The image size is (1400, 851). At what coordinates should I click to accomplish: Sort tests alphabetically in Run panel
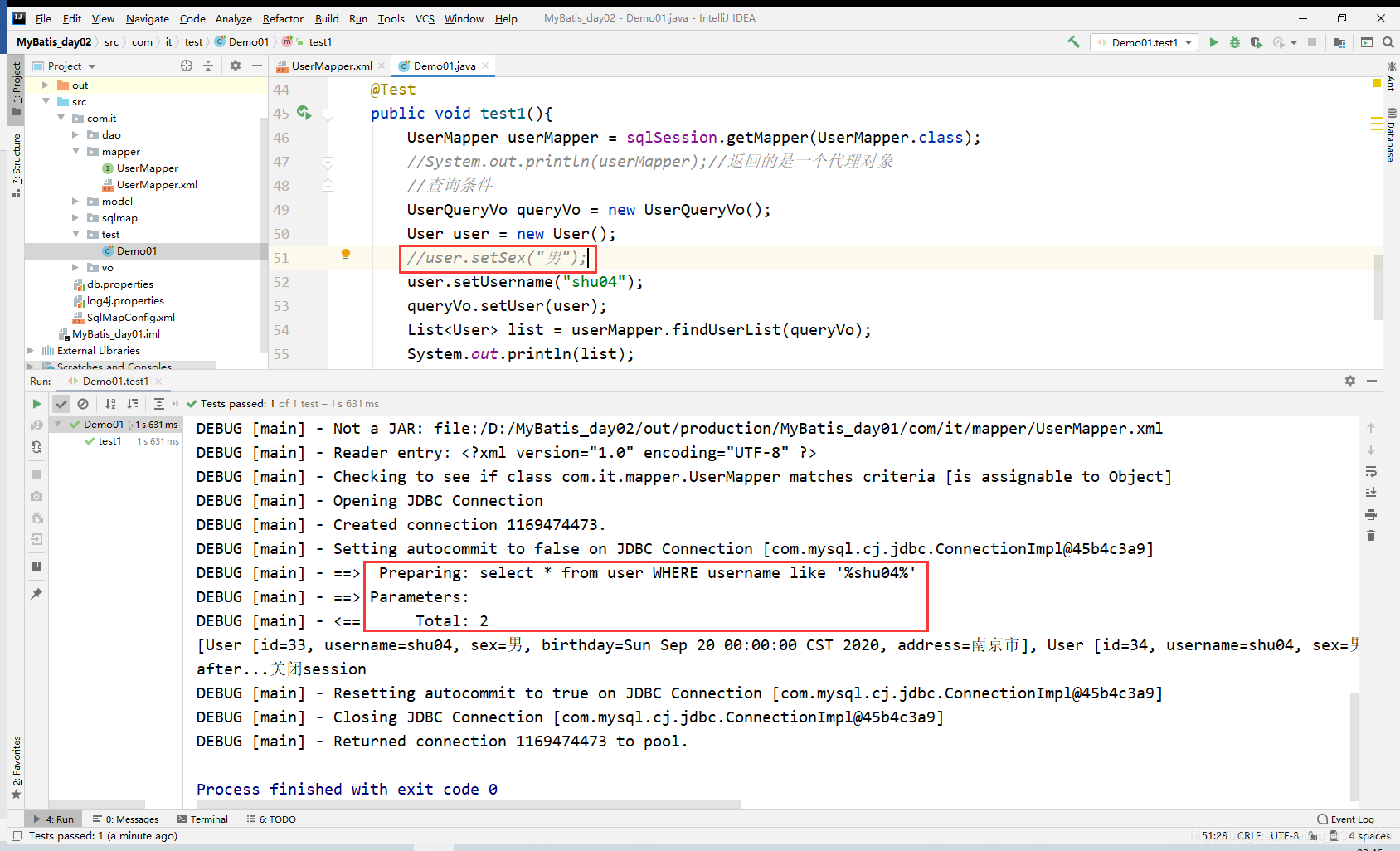tap(110, 404)
